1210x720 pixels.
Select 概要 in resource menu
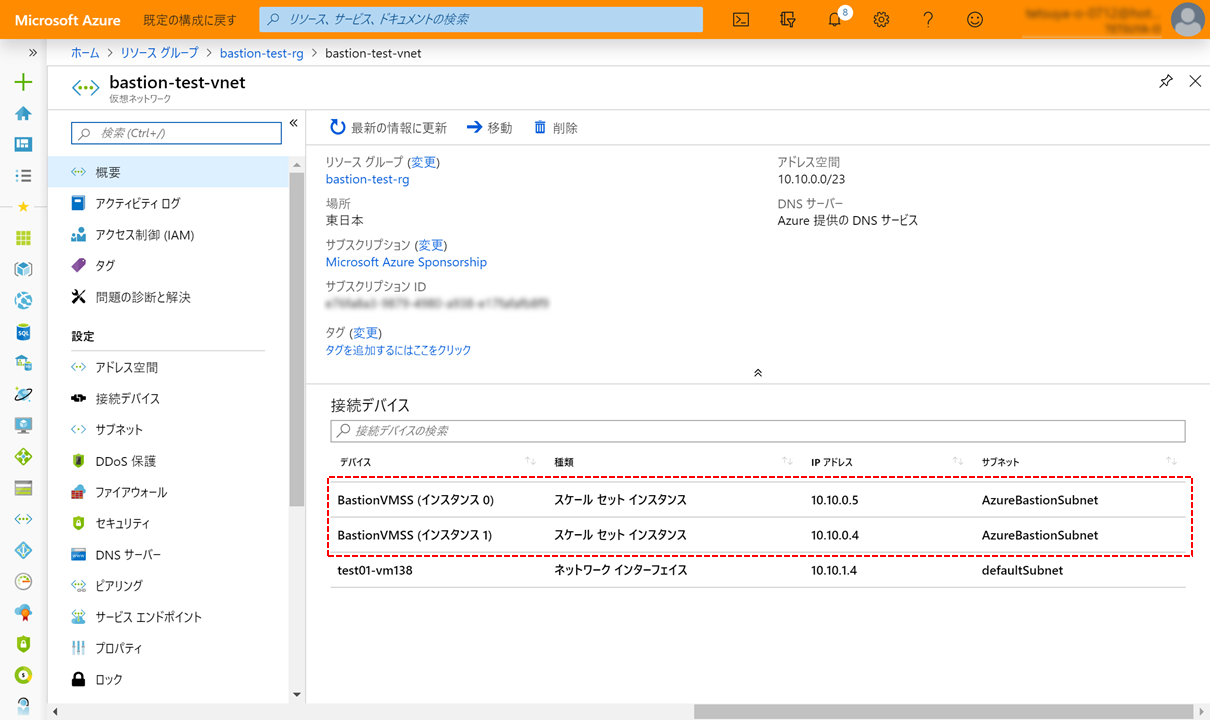tap(169, 172)
